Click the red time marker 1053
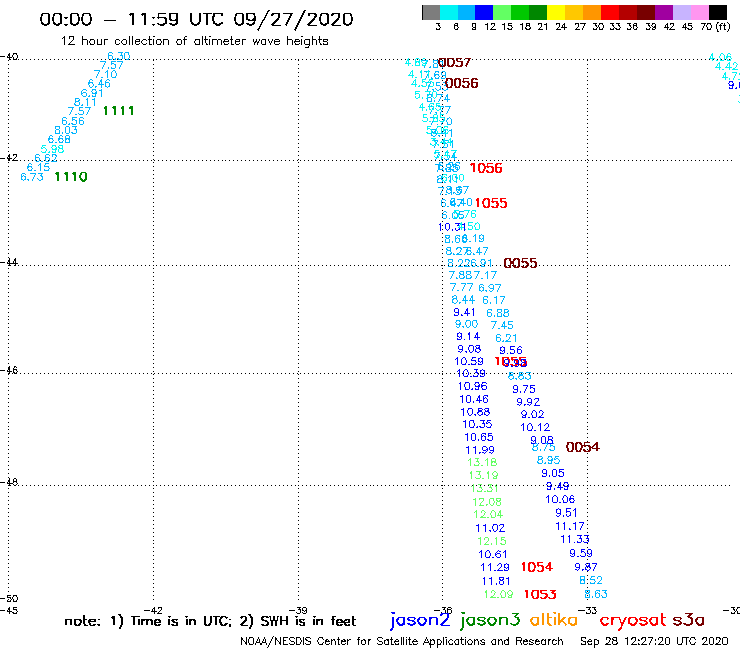 click(540, 594)
